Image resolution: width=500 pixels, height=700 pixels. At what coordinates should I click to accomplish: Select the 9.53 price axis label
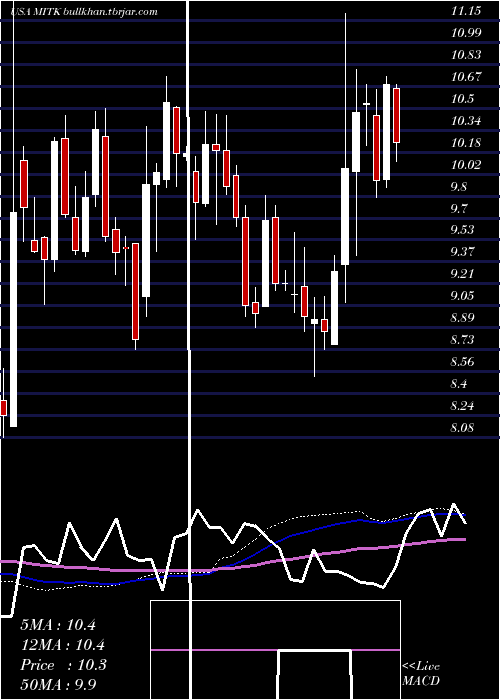pos(462,229)
